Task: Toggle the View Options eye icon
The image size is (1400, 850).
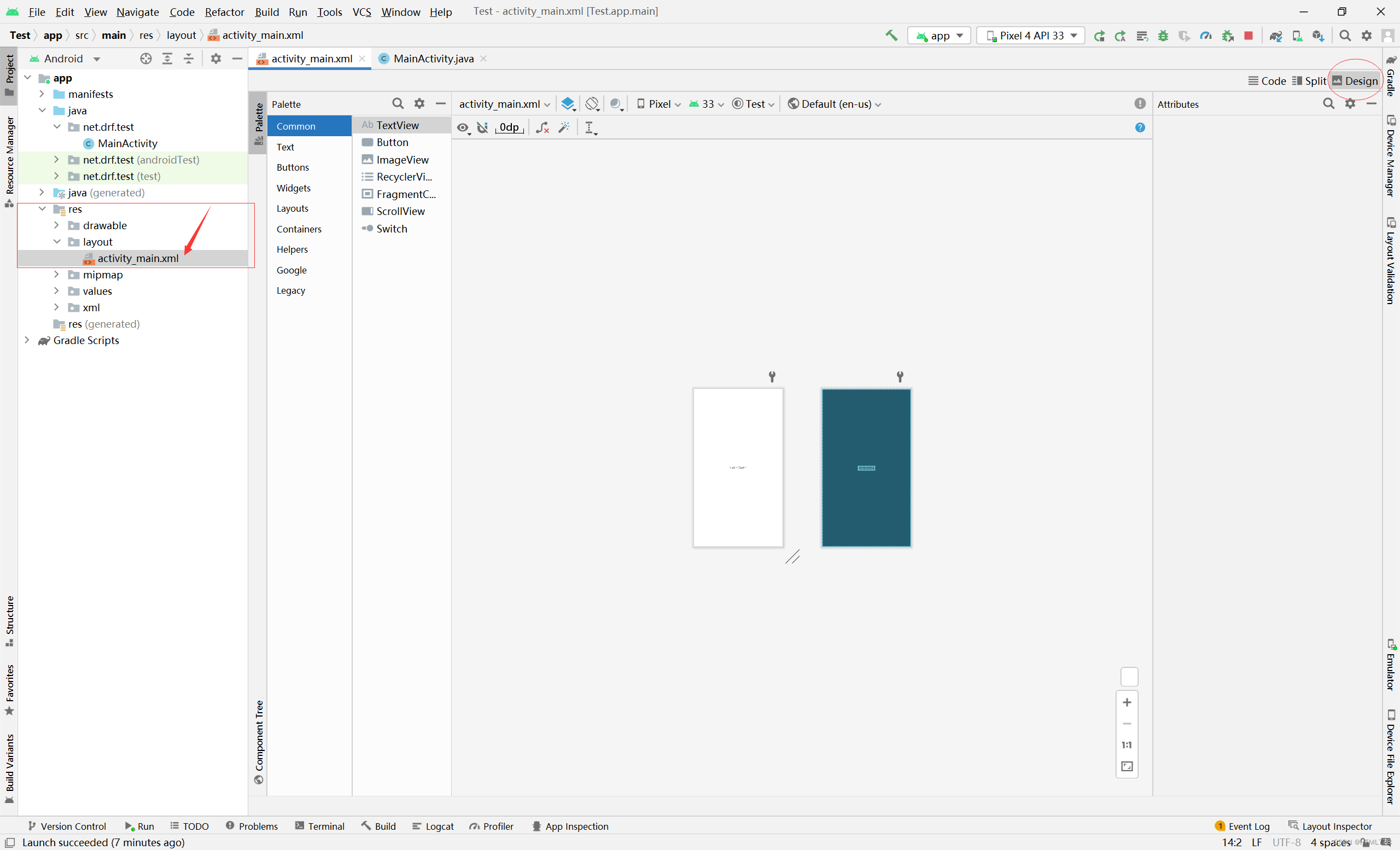Action: [x=463, y=128]
